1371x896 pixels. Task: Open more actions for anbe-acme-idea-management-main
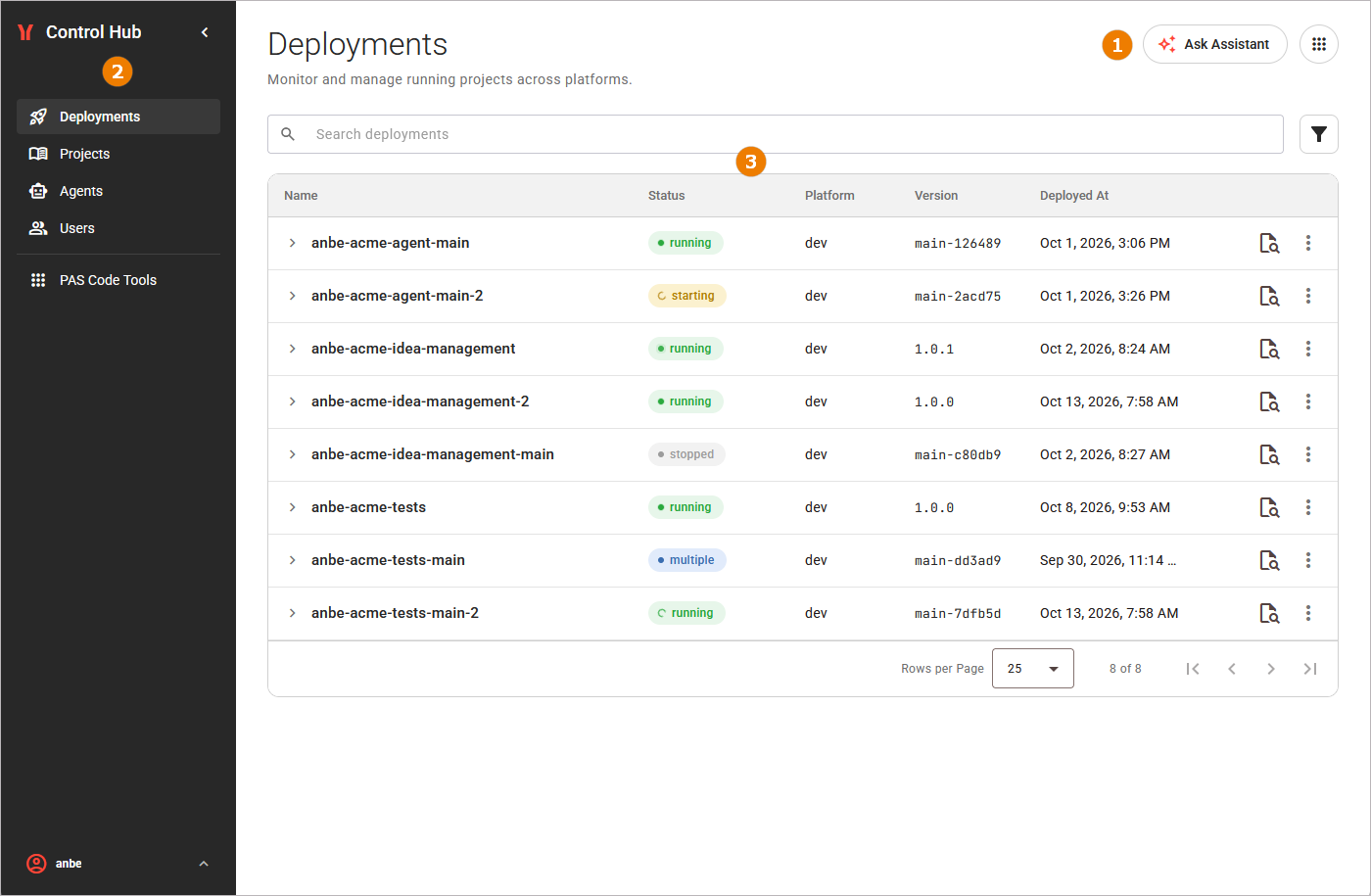[x=1308, y=454]
